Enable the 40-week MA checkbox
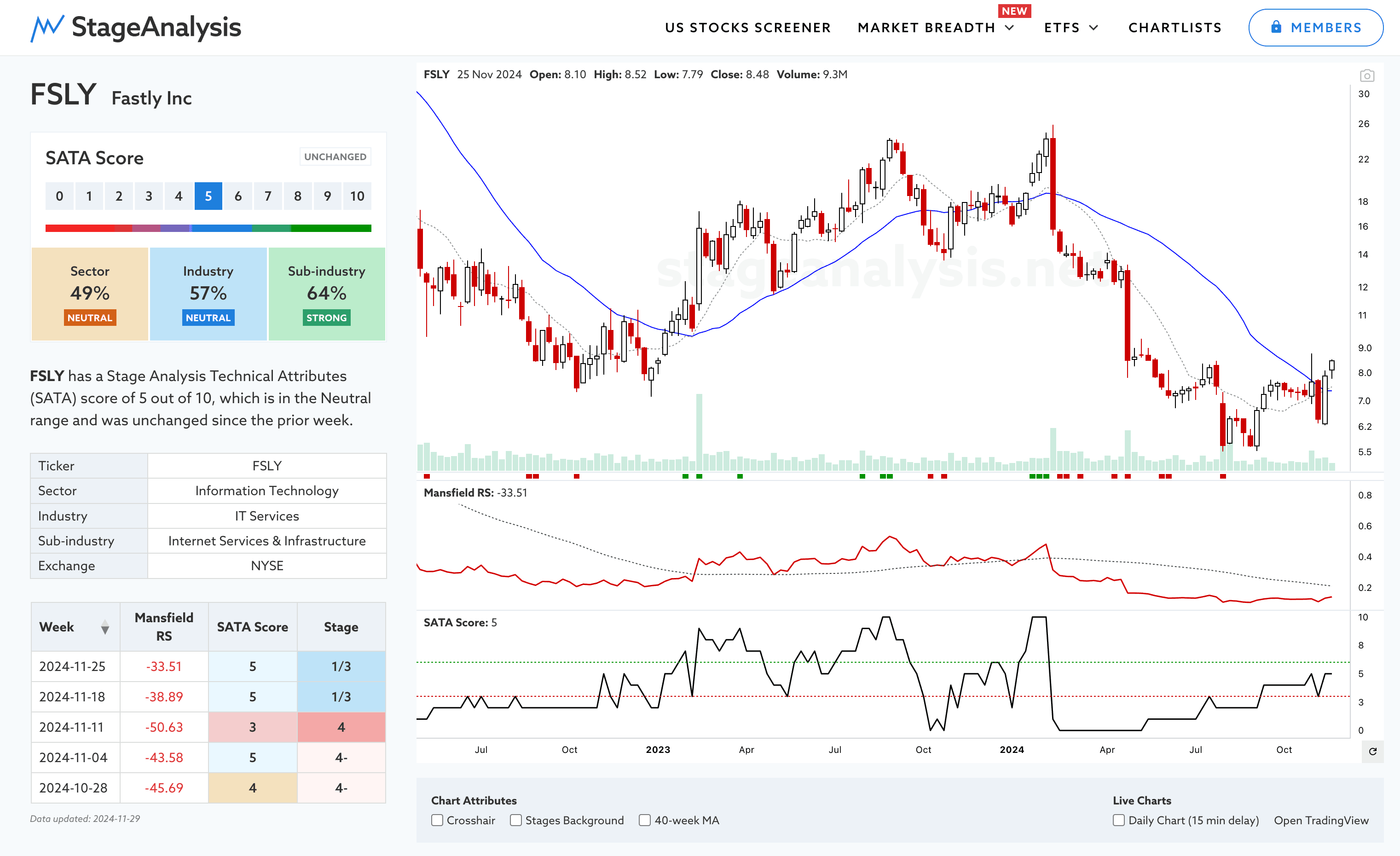The height and width of the screenshot is (856, 1400). [x=644, y=820]
